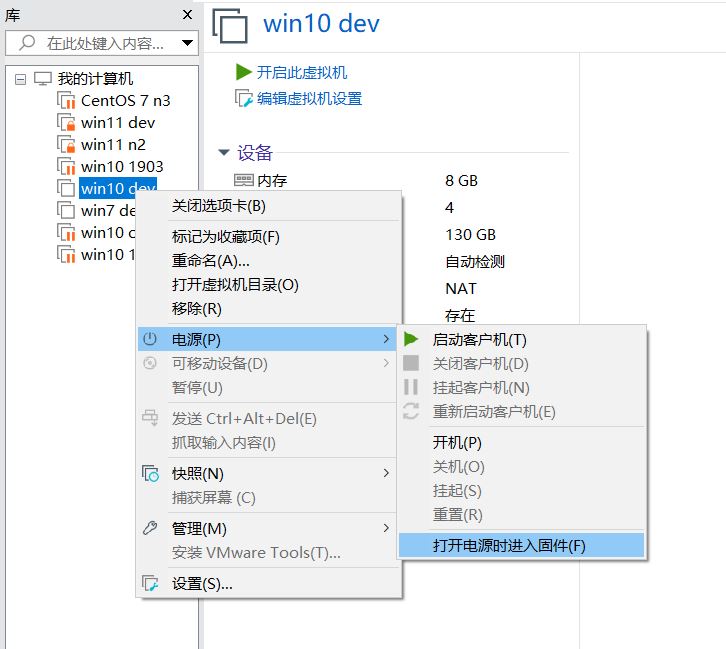726x649 pixels.
Task: Click the memory chip icon beside 内存
Action: click(x=244, y=180)
